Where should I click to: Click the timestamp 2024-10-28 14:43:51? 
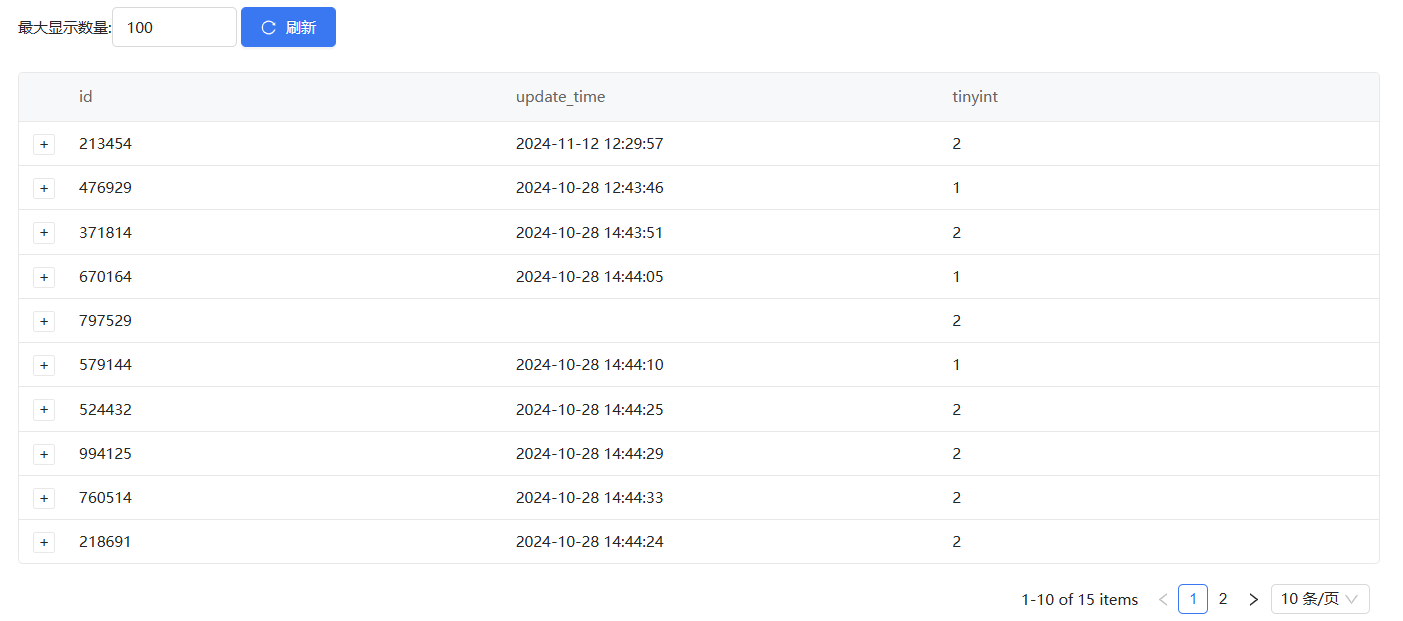point(590,232)
